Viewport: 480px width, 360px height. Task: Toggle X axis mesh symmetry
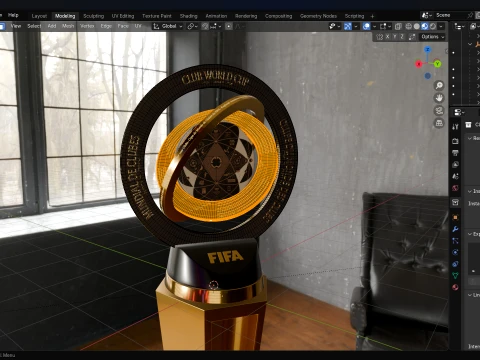click(387, 37)
